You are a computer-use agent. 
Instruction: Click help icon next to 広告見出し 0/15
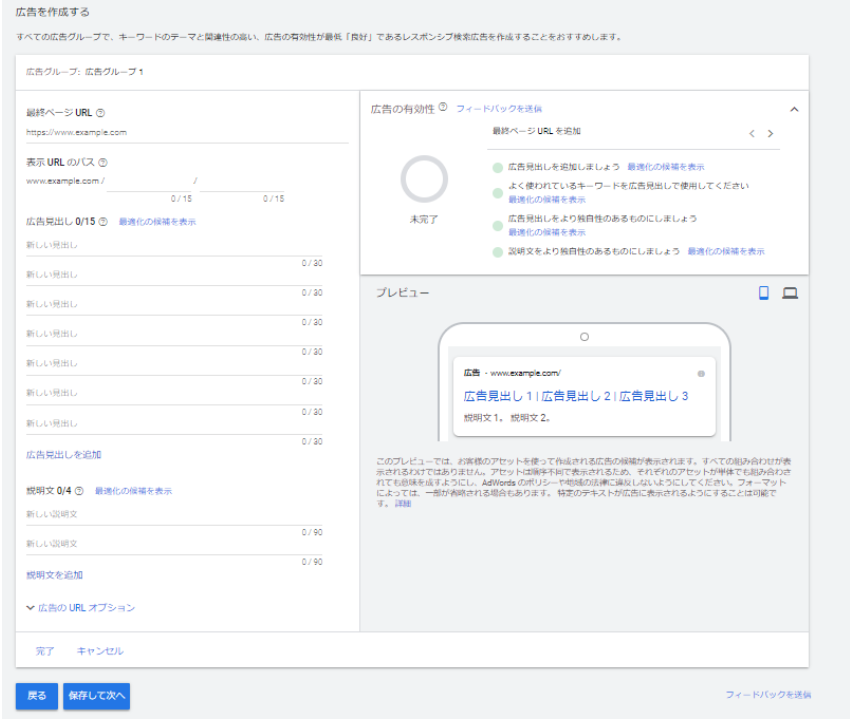[104, 222]
